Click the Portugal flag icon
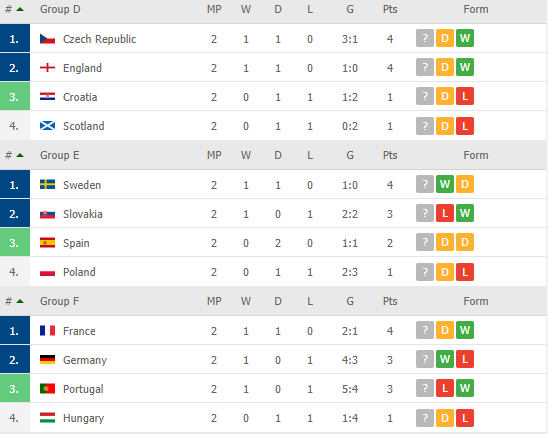 [x=47, y=389]
